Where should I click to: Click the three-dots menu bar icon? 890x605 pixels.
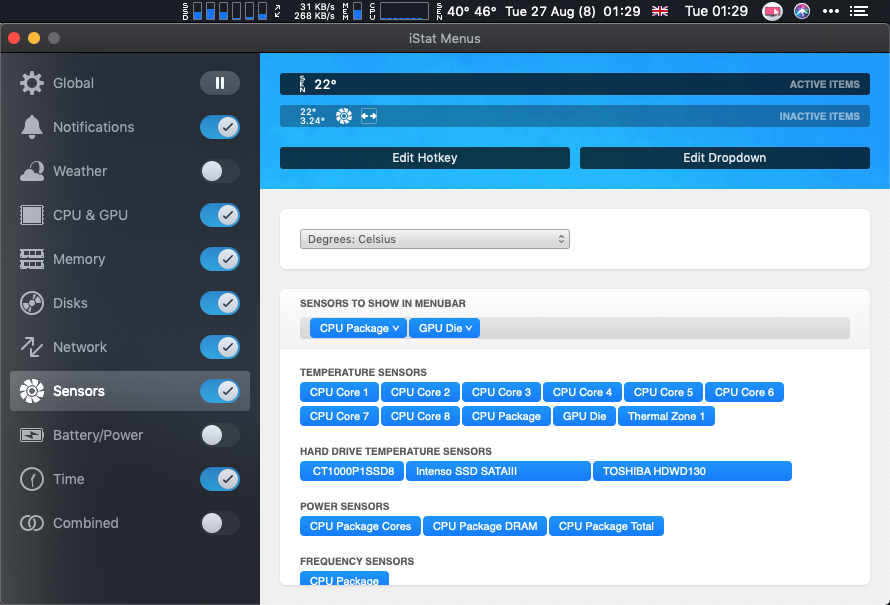pyautogui.click(x=830, y=11)
